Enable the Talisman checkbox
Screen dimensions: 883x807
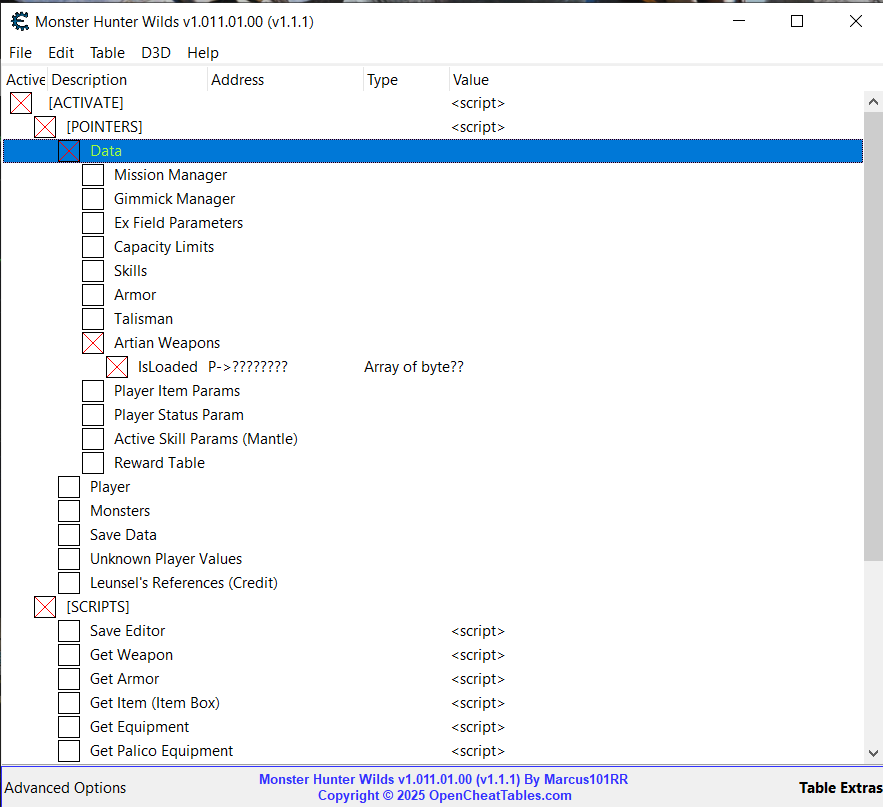click(x=93, y=319)
